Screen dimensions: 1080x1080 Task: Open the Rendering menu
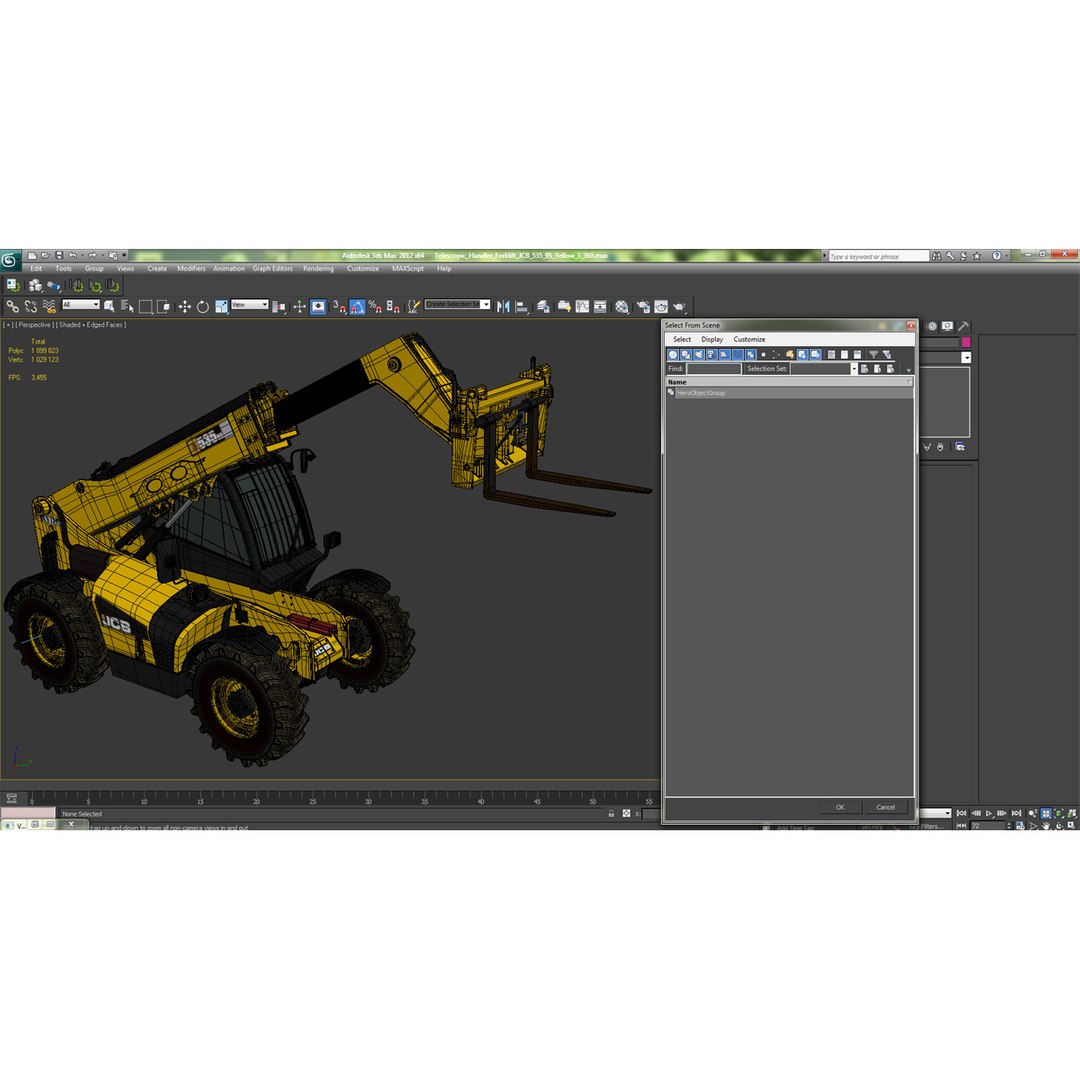click(318, 269)
